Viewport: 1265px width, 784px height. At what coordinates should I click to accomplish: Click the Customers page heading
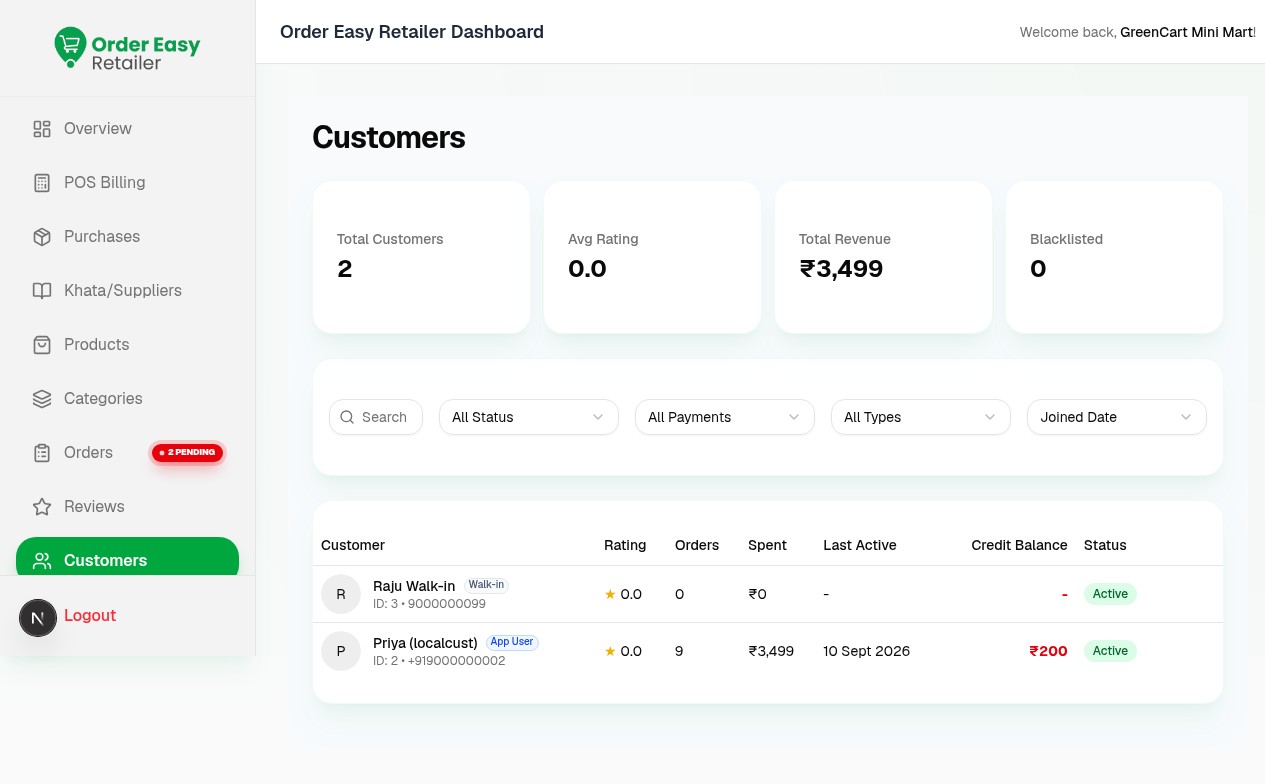[389, 137]
